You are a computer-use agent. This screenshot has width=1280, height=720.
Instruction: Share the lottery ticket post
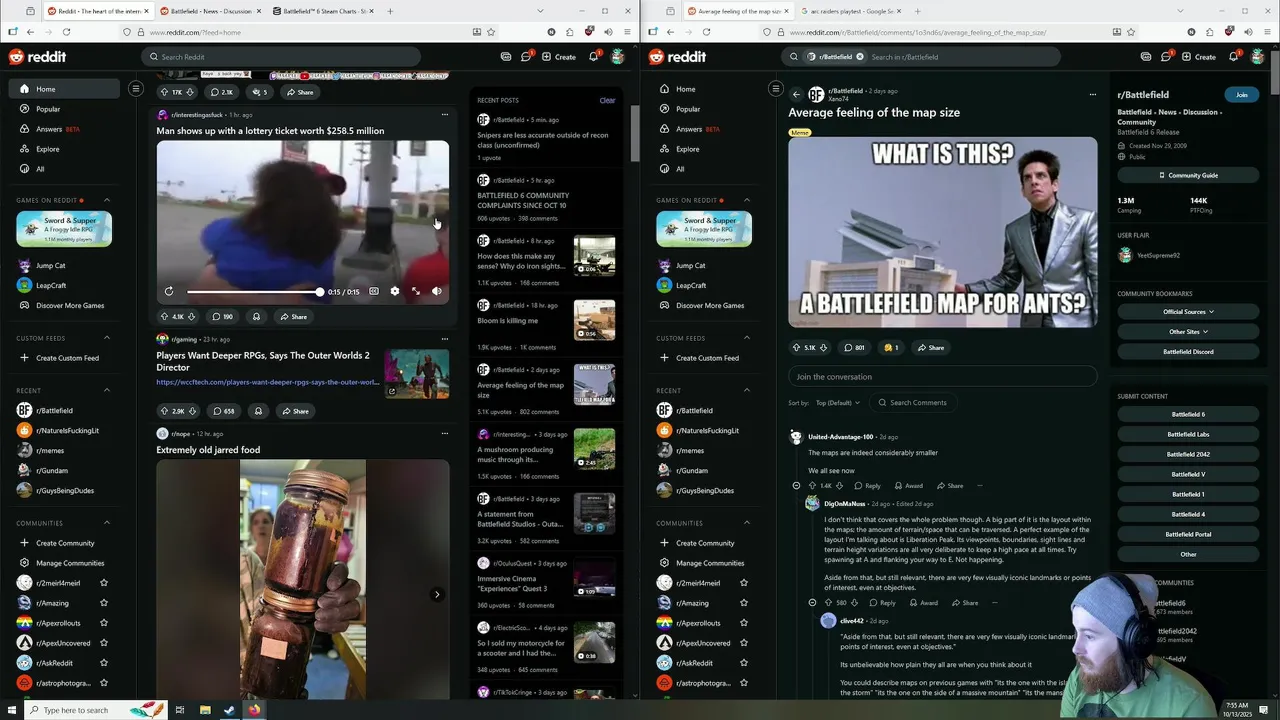294,317
